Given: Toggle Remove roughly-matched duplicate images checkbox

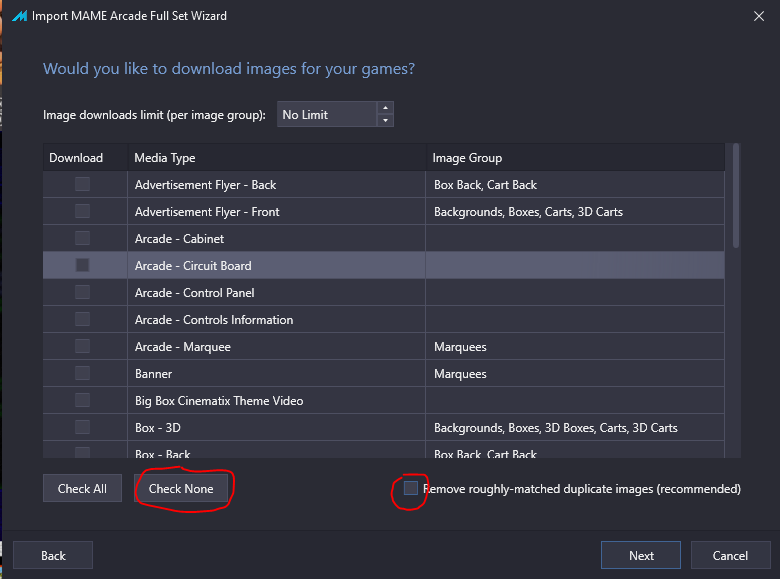Looking at the screenshot, I should (410, 488).
